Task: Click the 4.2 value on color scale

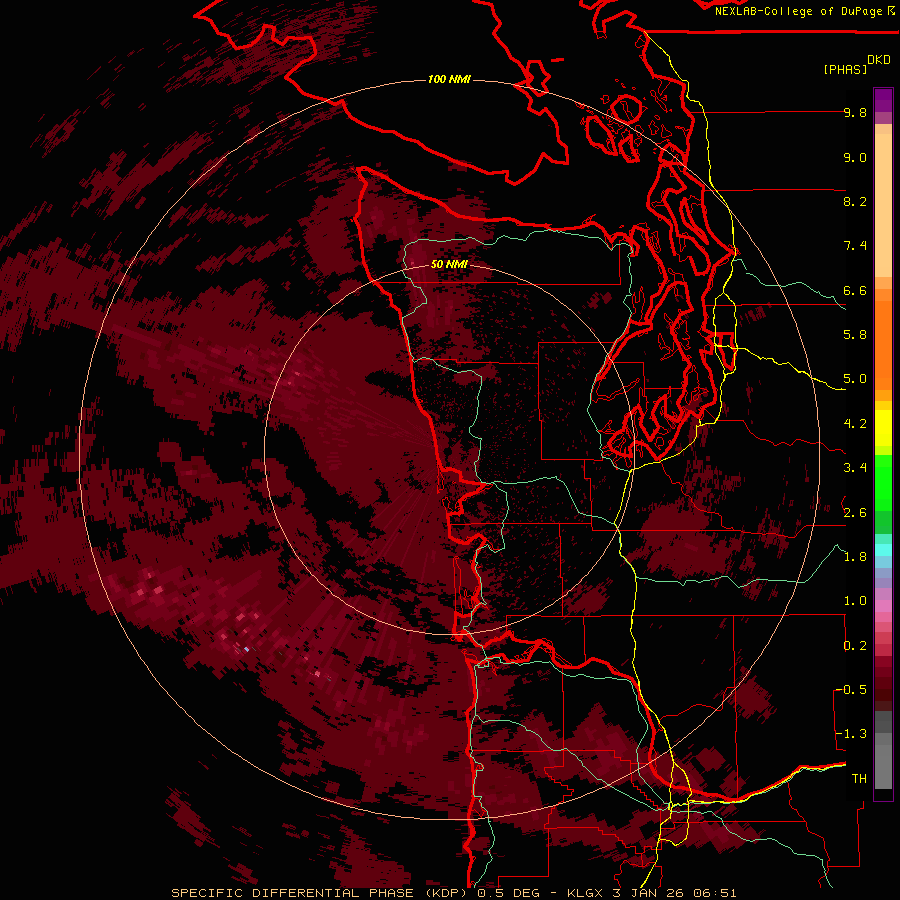Action: [x=855, y=424]
